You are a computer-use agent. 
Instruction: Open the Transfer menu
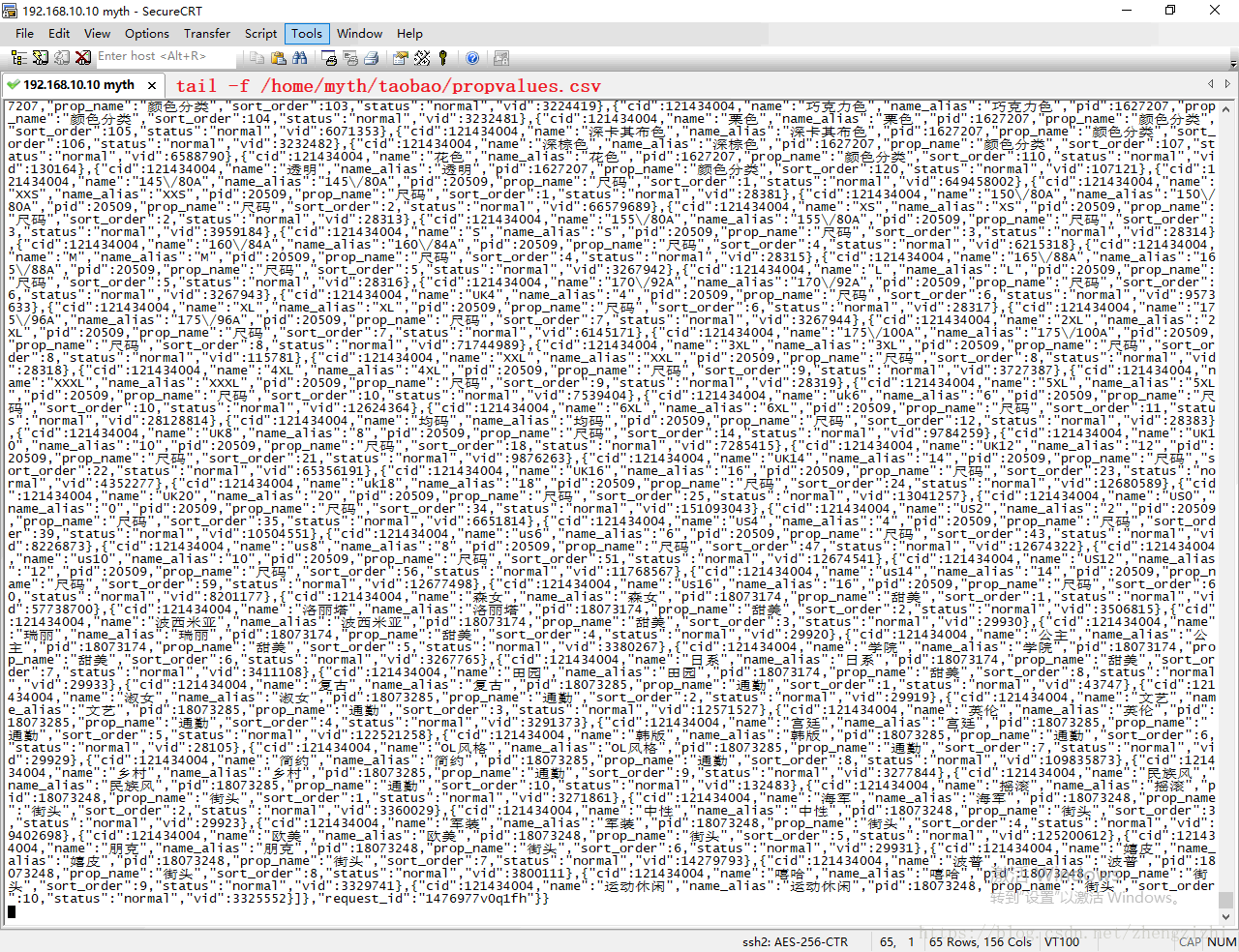(207, 33)
